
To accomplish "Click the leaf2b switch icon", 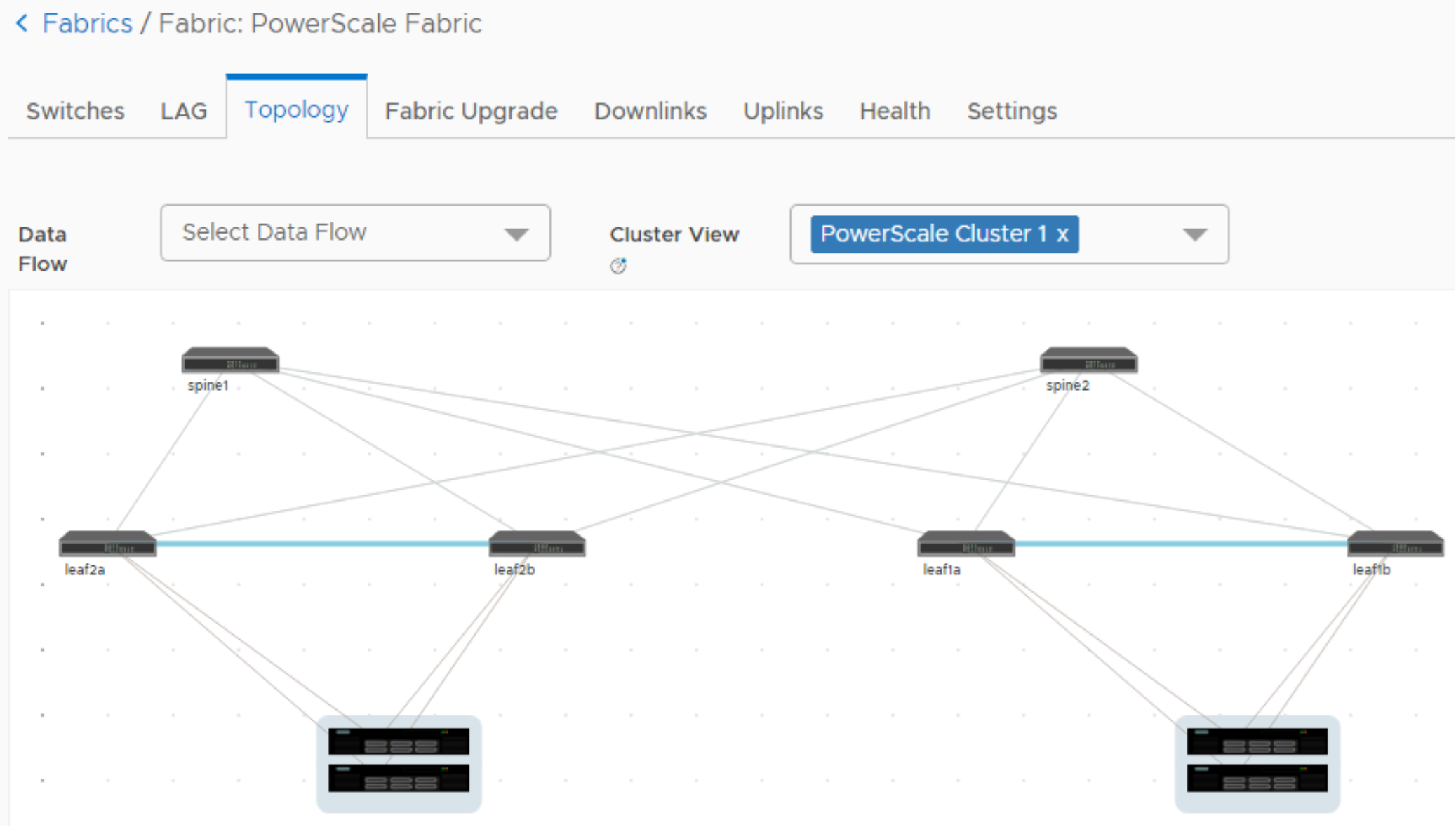I will (537, 544).
